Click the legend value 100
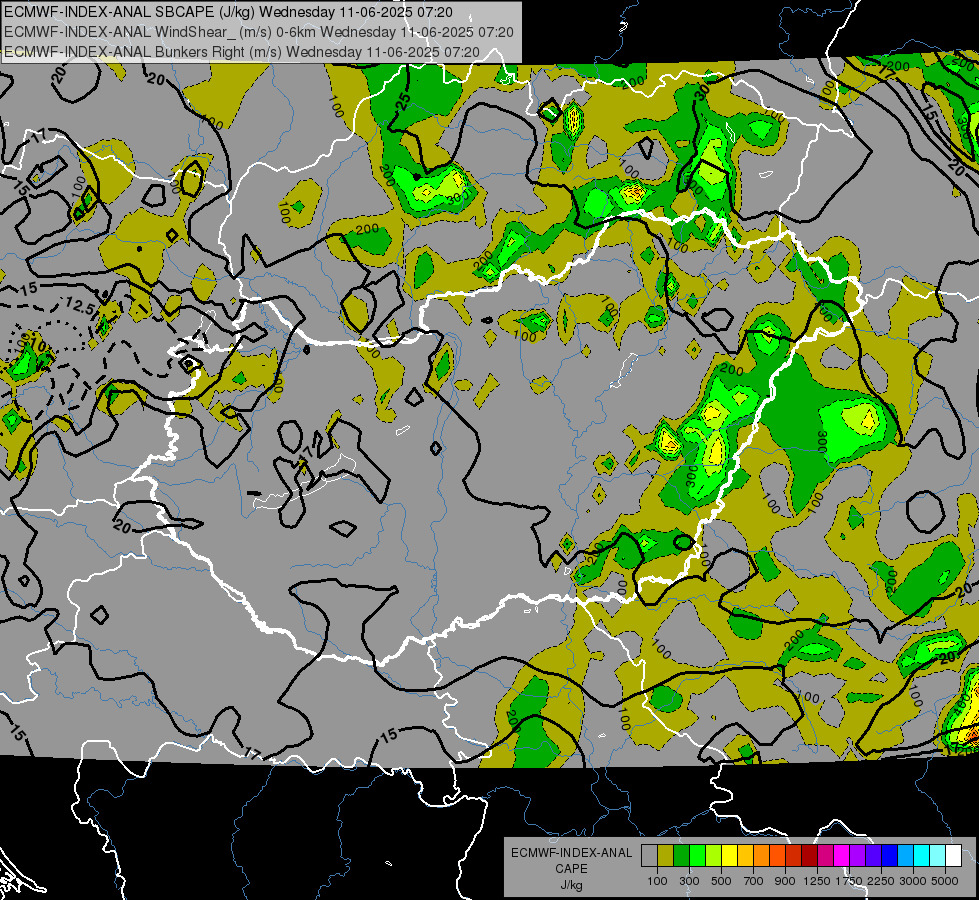979x900 pixels. pos(657,881)
